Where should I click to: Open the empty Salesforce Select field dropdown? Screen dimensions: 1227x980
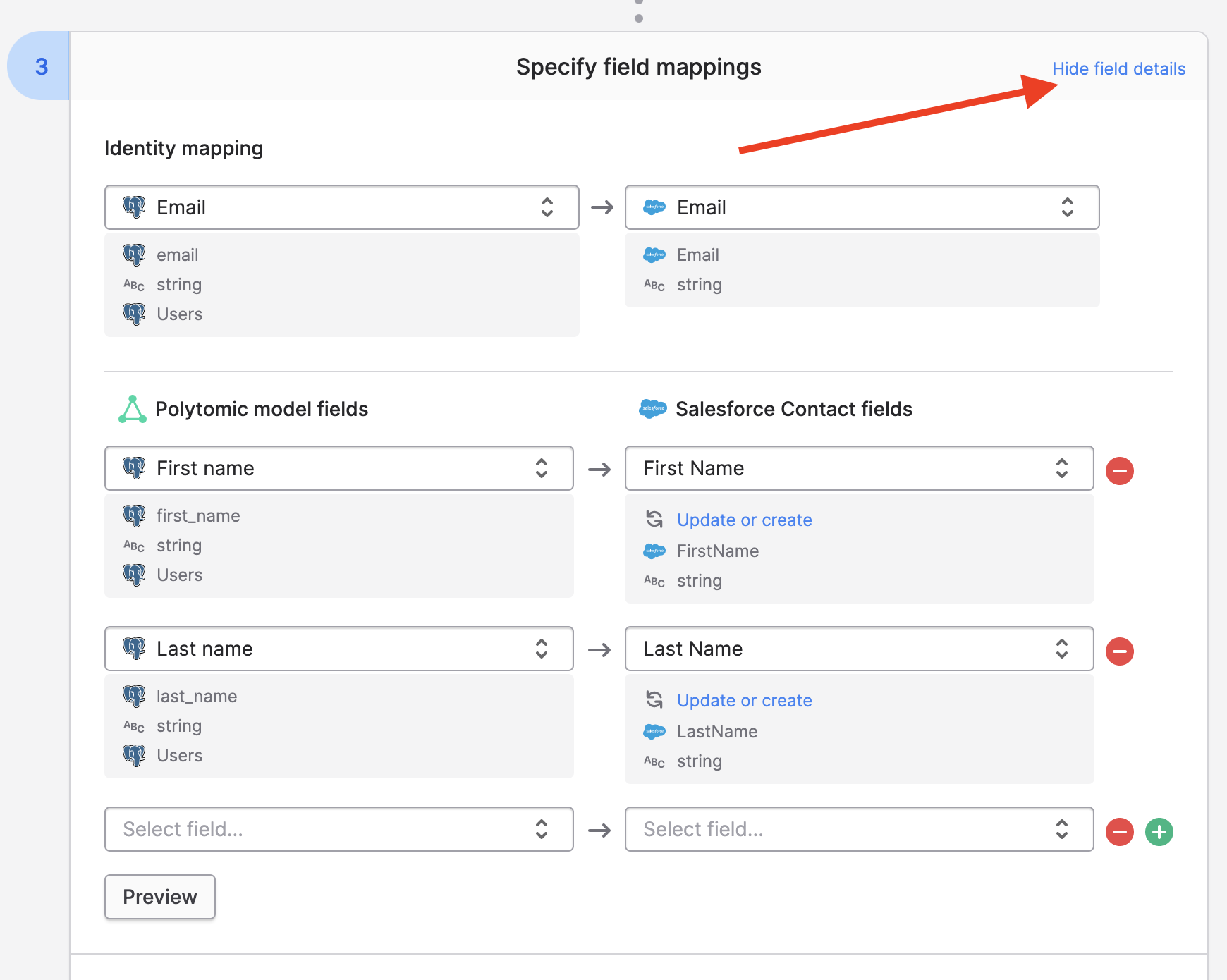pyautogui.click(x=859, y=829)
